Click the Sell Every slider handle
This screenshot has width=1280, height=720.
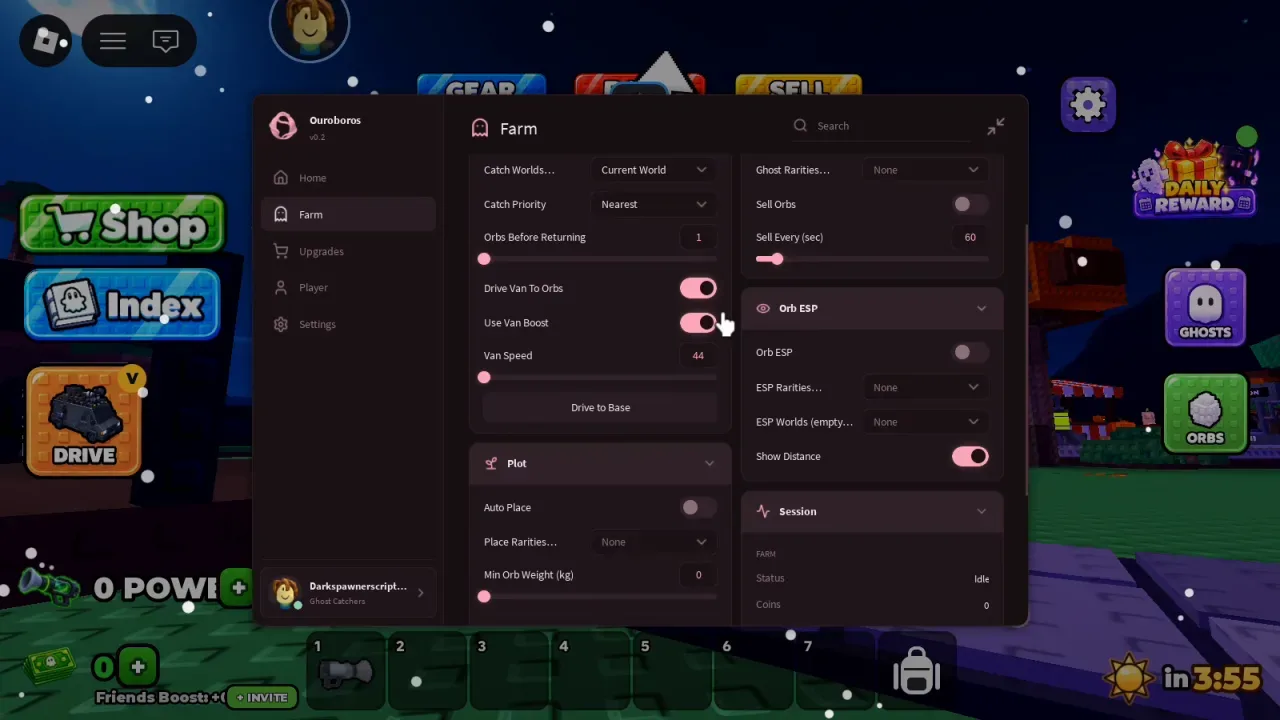[776, 259]
